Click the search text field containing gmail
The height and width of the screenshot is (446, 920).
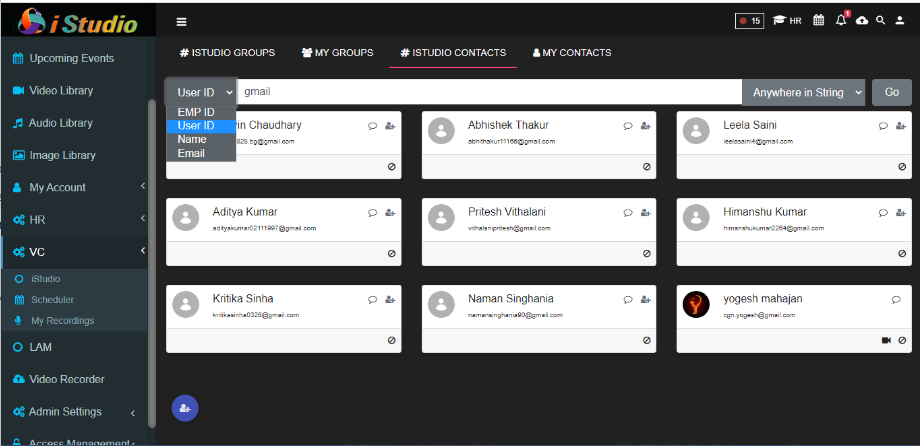490,92
